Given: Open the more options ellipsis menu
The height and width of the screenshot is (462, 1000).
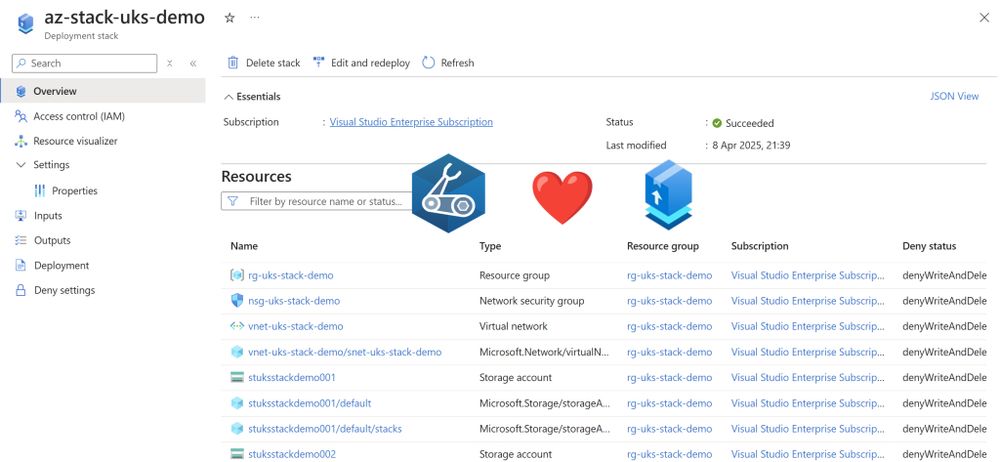Looking at the screenshot, I should click(x=254, y=18).
